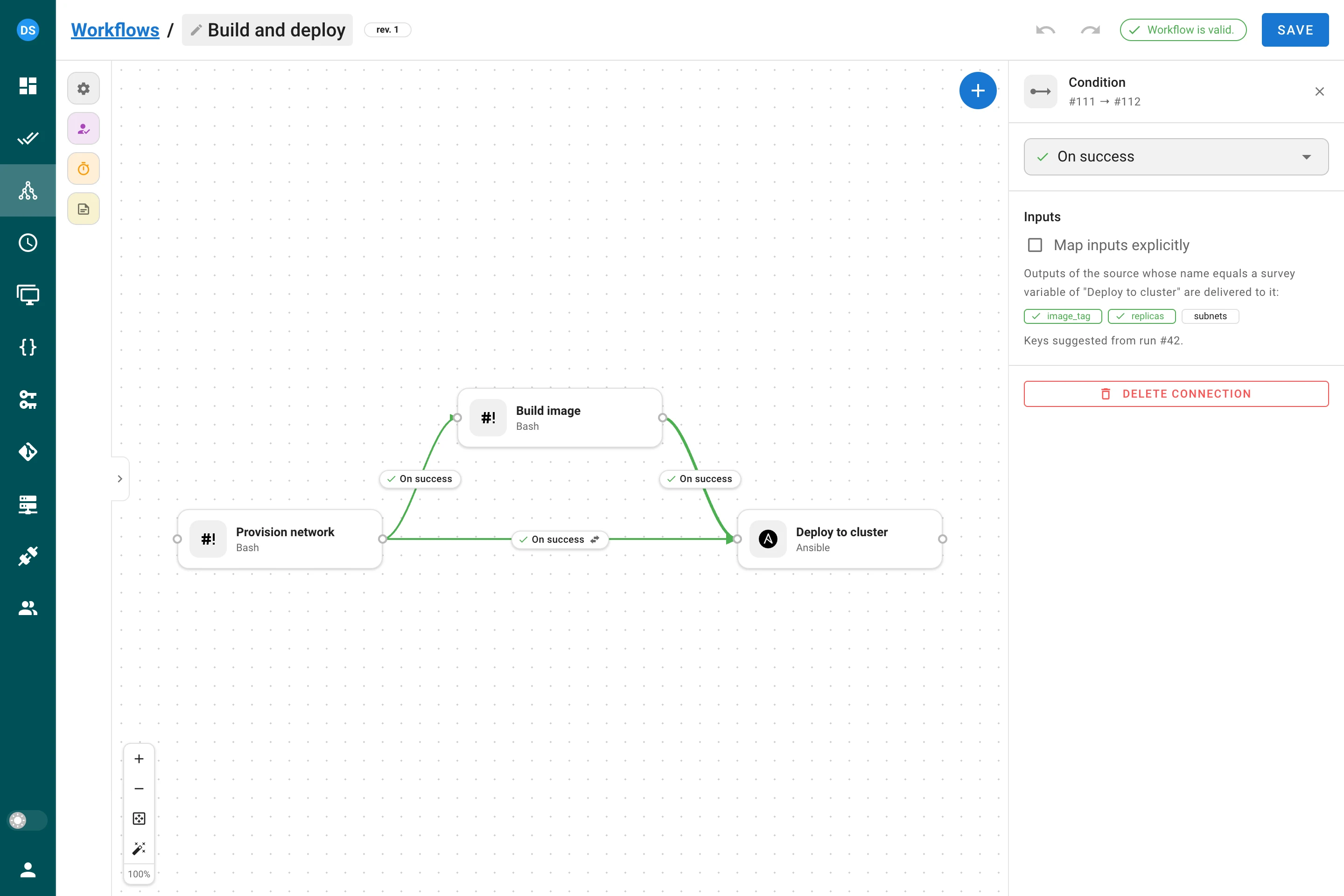Toggle the dark mode switch
1344x896 pixels.
tap(27, 820)
